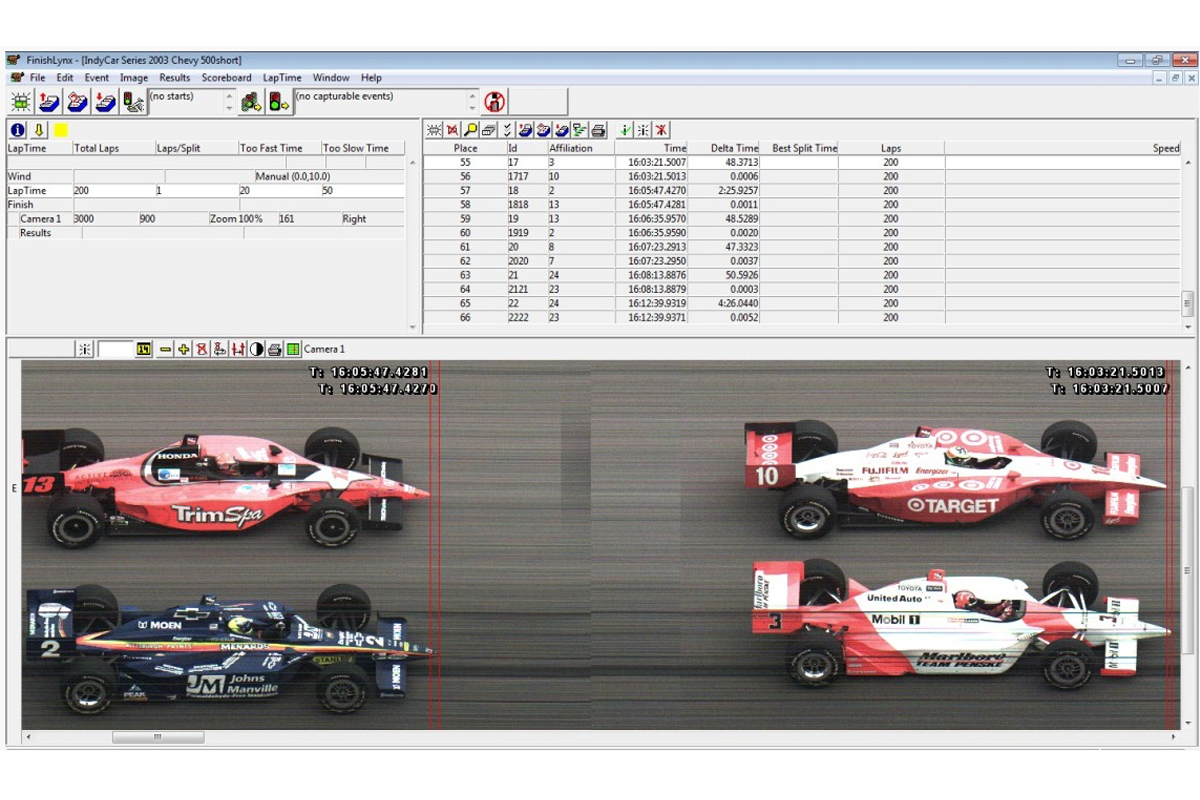Open the File menu
Viewport: 1200px width, 800px height.
click(x=38, y=78)
